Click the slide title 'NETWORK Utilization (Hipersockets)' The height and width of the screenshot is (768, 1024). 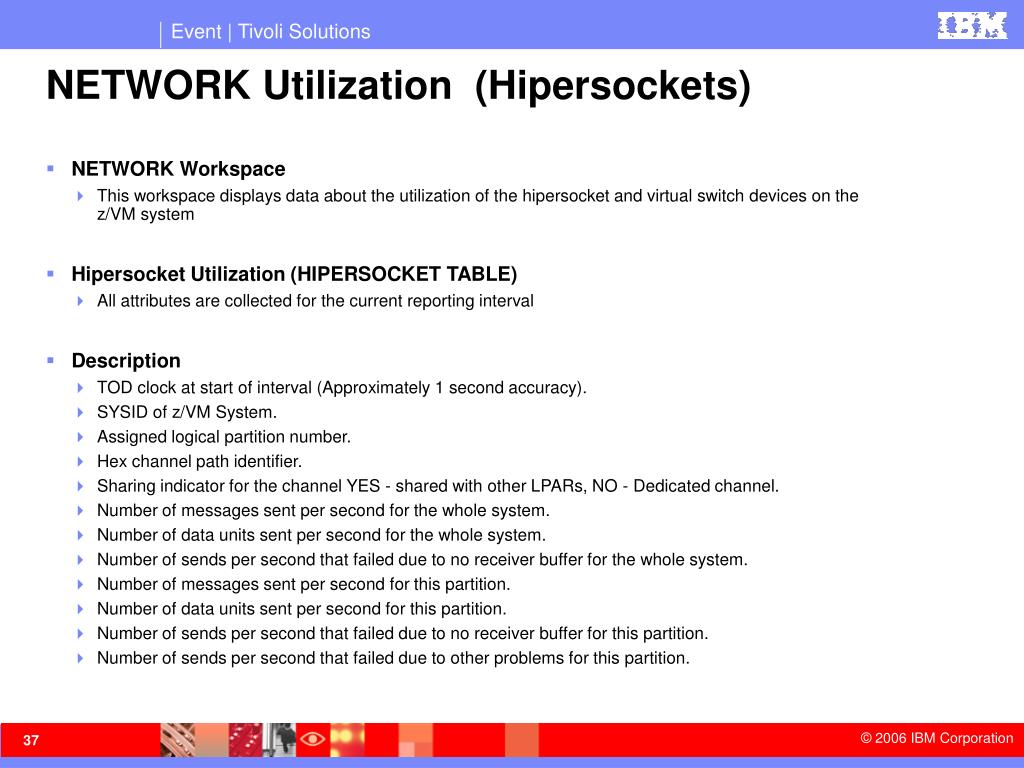(x=399, y=86)
